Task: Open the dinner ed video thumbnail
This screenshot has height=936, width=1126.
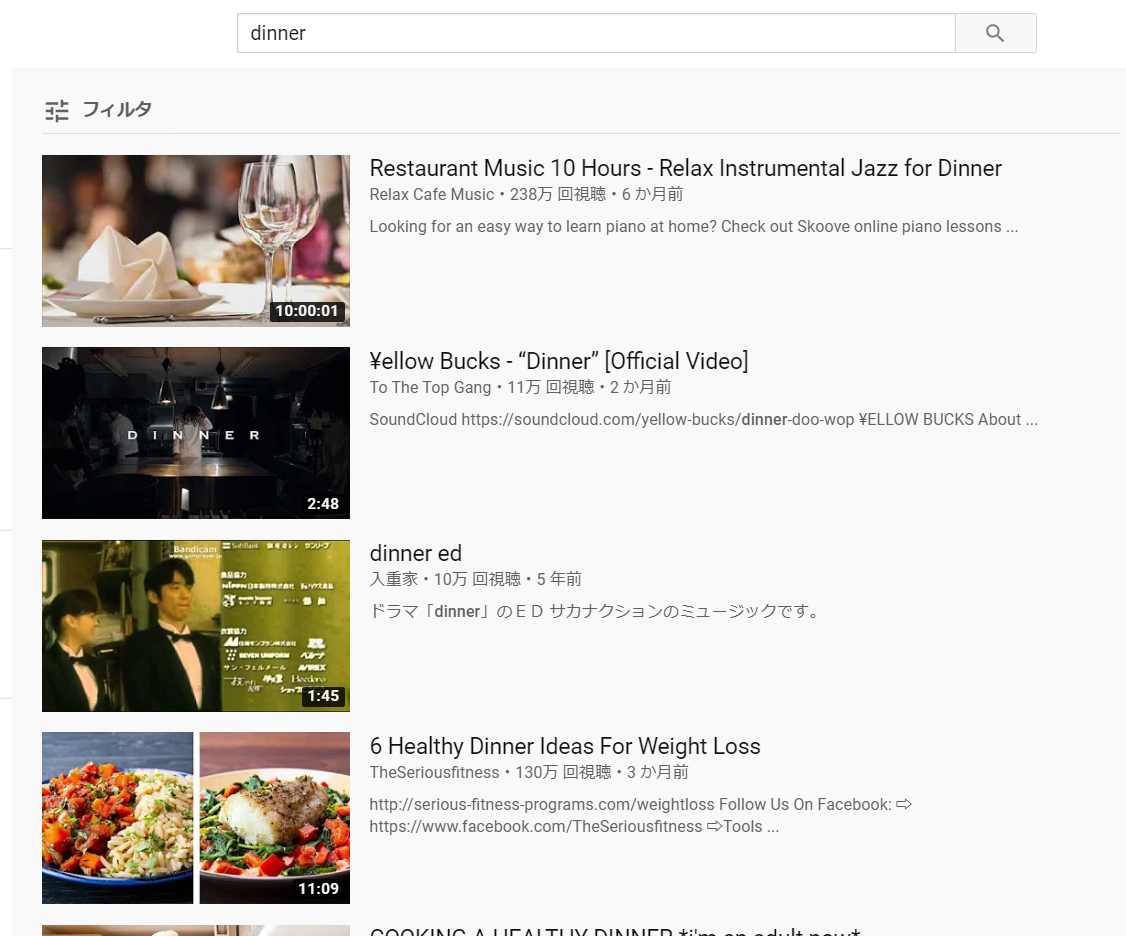Action: tap(196, 626)
